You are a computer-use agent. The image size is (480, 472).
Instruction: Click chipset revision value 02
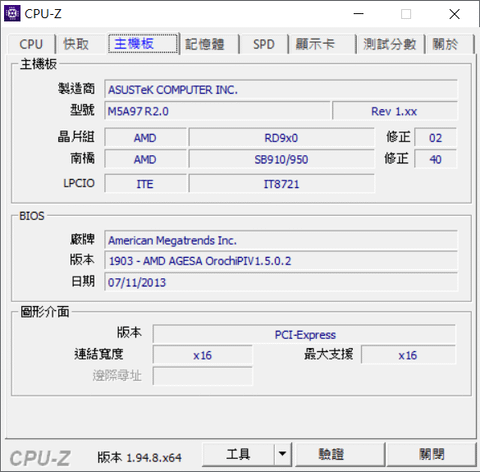click(435, 138)
